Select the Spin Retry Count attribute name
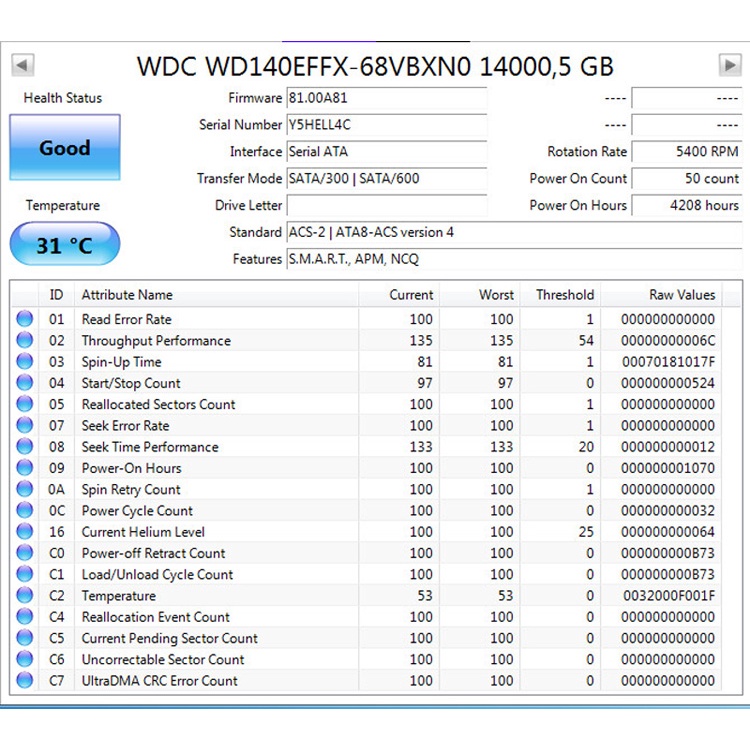 [131, 490]
